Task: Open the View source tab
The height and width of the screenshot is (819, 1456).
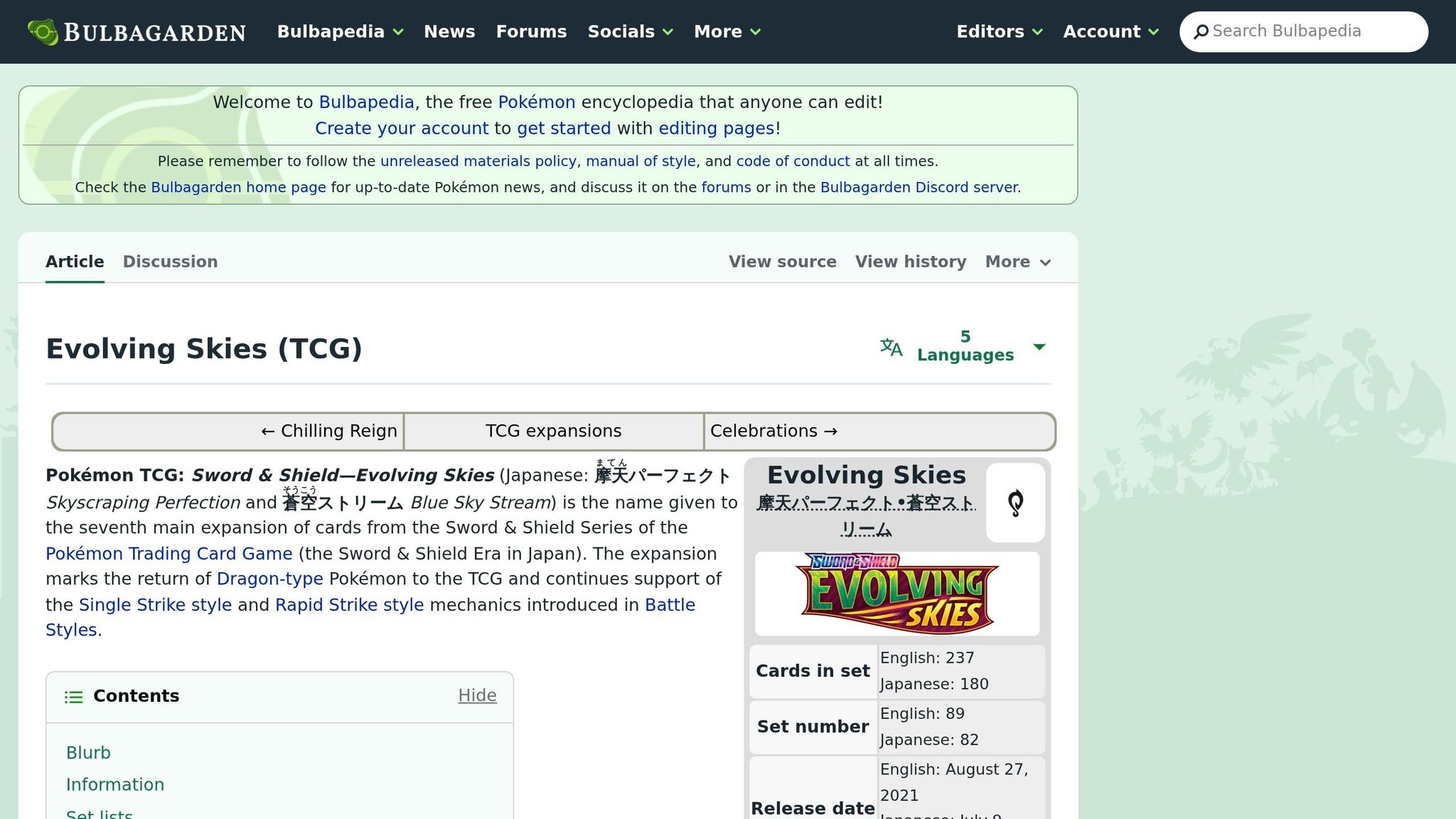Action: 782,262
